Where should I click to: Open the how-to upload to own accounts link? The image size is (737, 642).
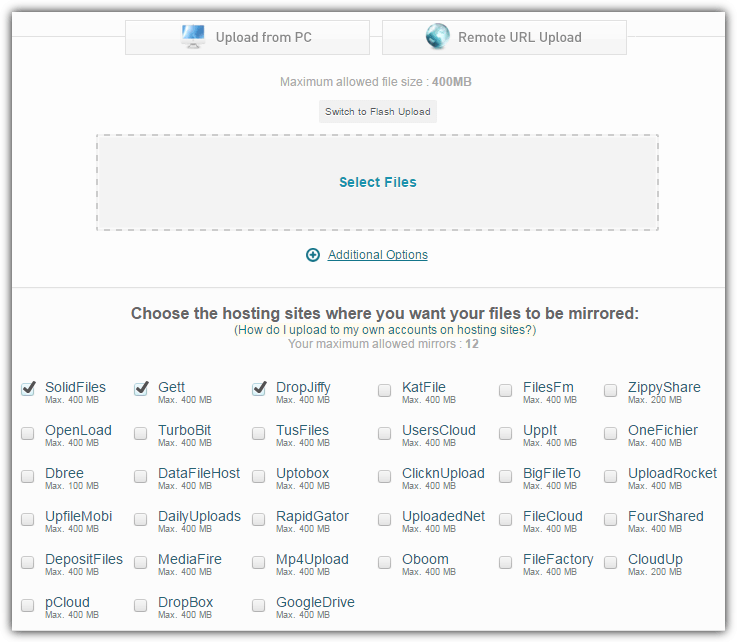tap(385, 329)
